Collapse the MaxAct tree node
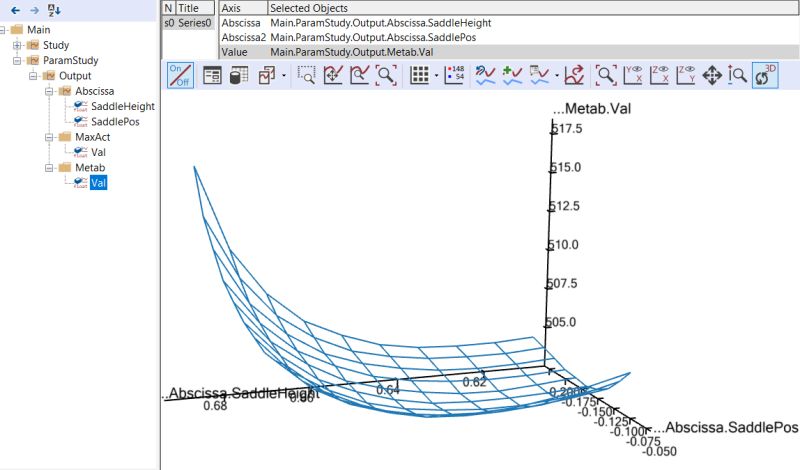 49,137
